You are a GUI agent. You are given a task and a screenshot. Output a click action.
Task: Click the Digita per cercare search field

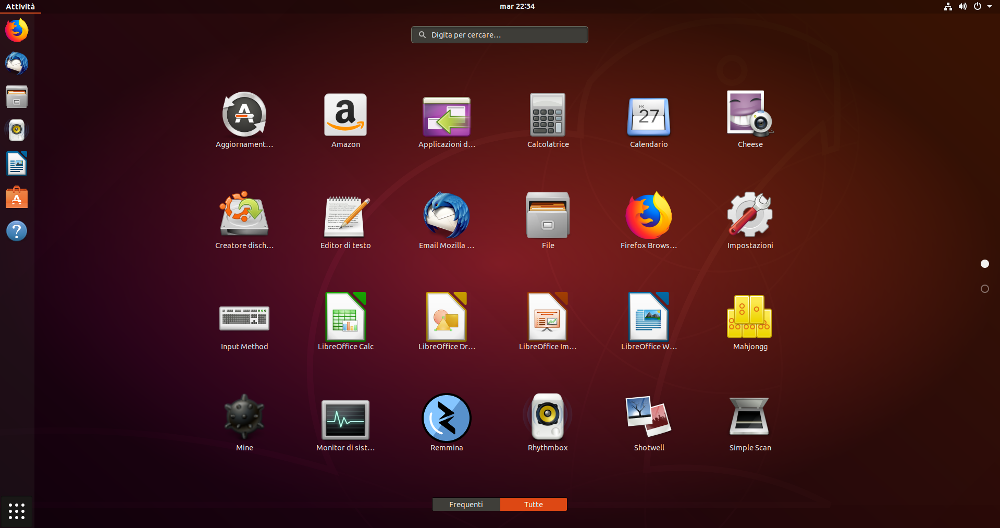coord(499,34)
